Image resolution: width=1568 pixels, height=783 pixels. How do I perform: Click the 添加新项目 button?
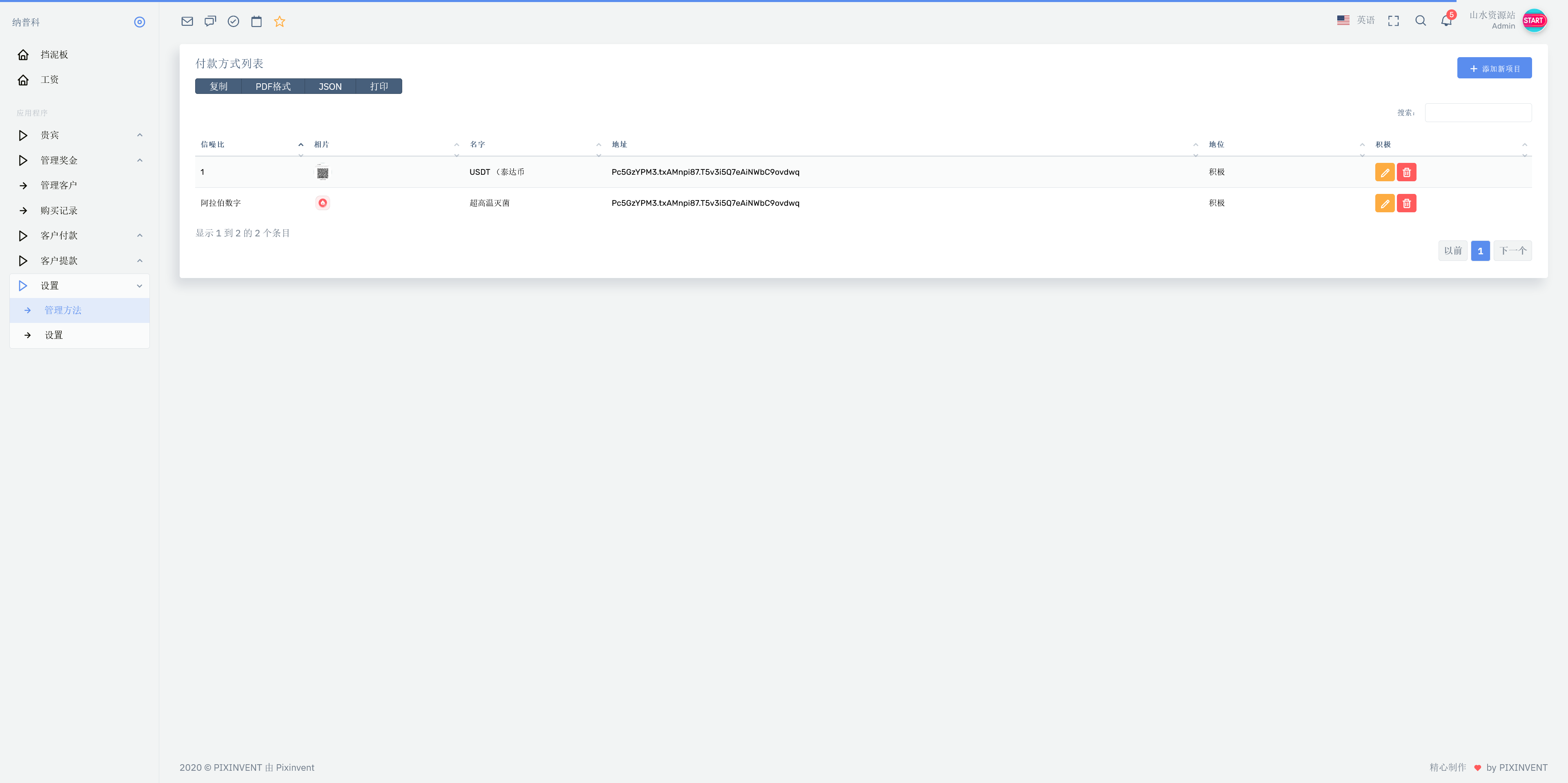click(1494, 67)
